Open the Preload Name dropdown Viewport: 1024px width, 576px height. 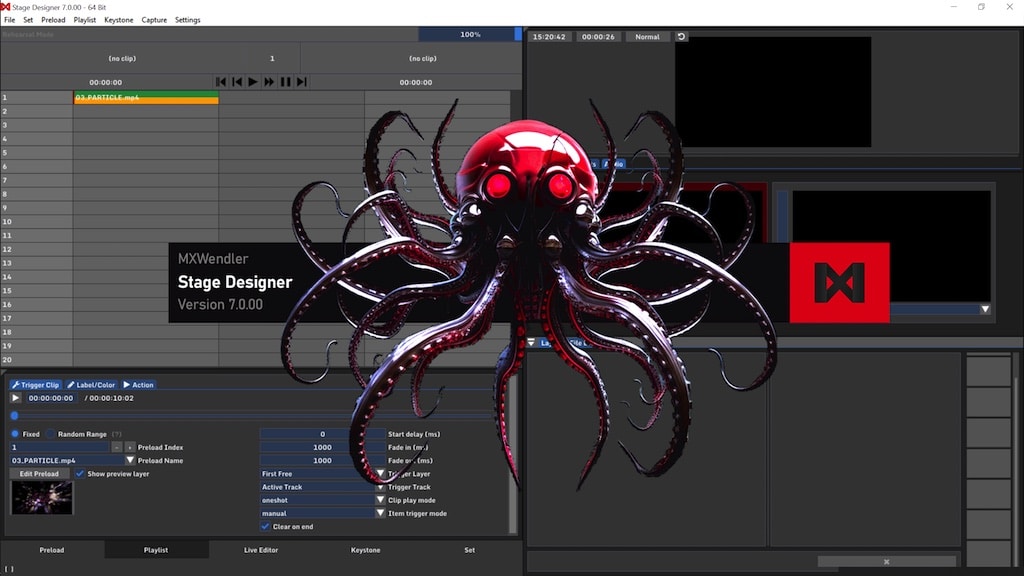[130, 460]
